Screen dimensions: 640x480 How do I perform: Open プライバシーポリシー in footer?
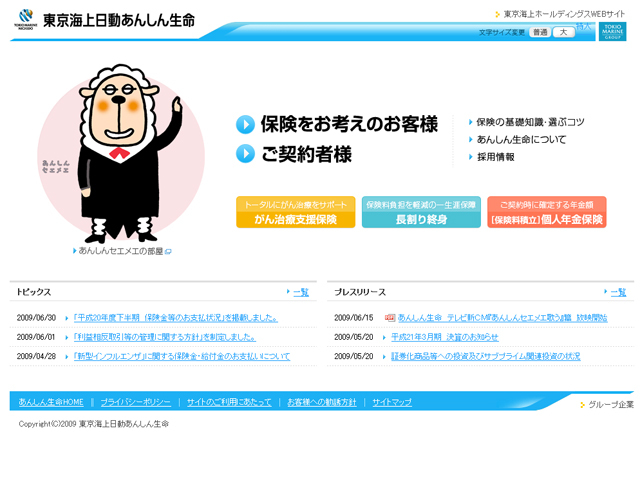tap(136, 402)
